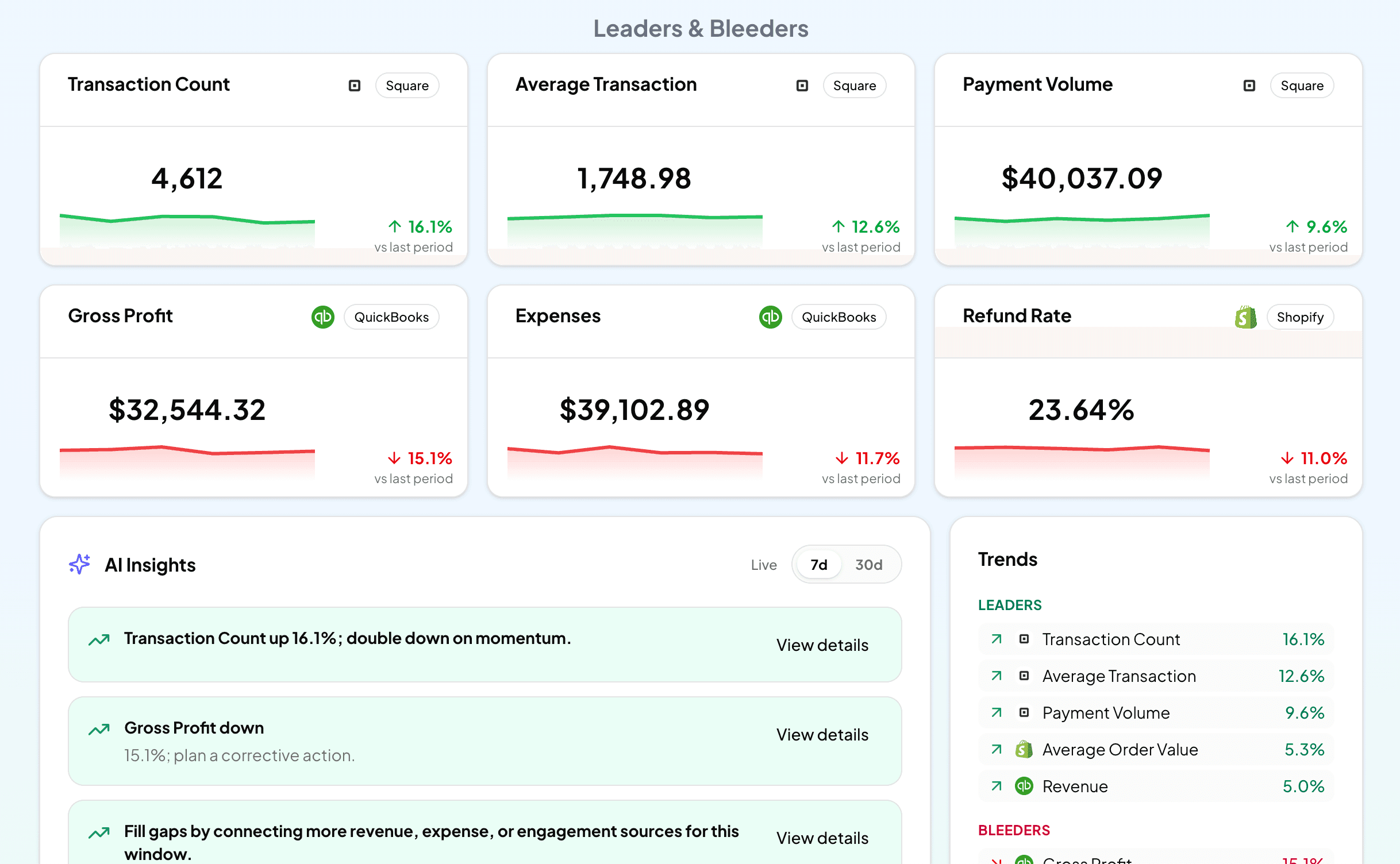This screenshot has width=1400, height=864.
Task: Click QuickBooks icon beside Revenue trend
Action: (1024, 786)
